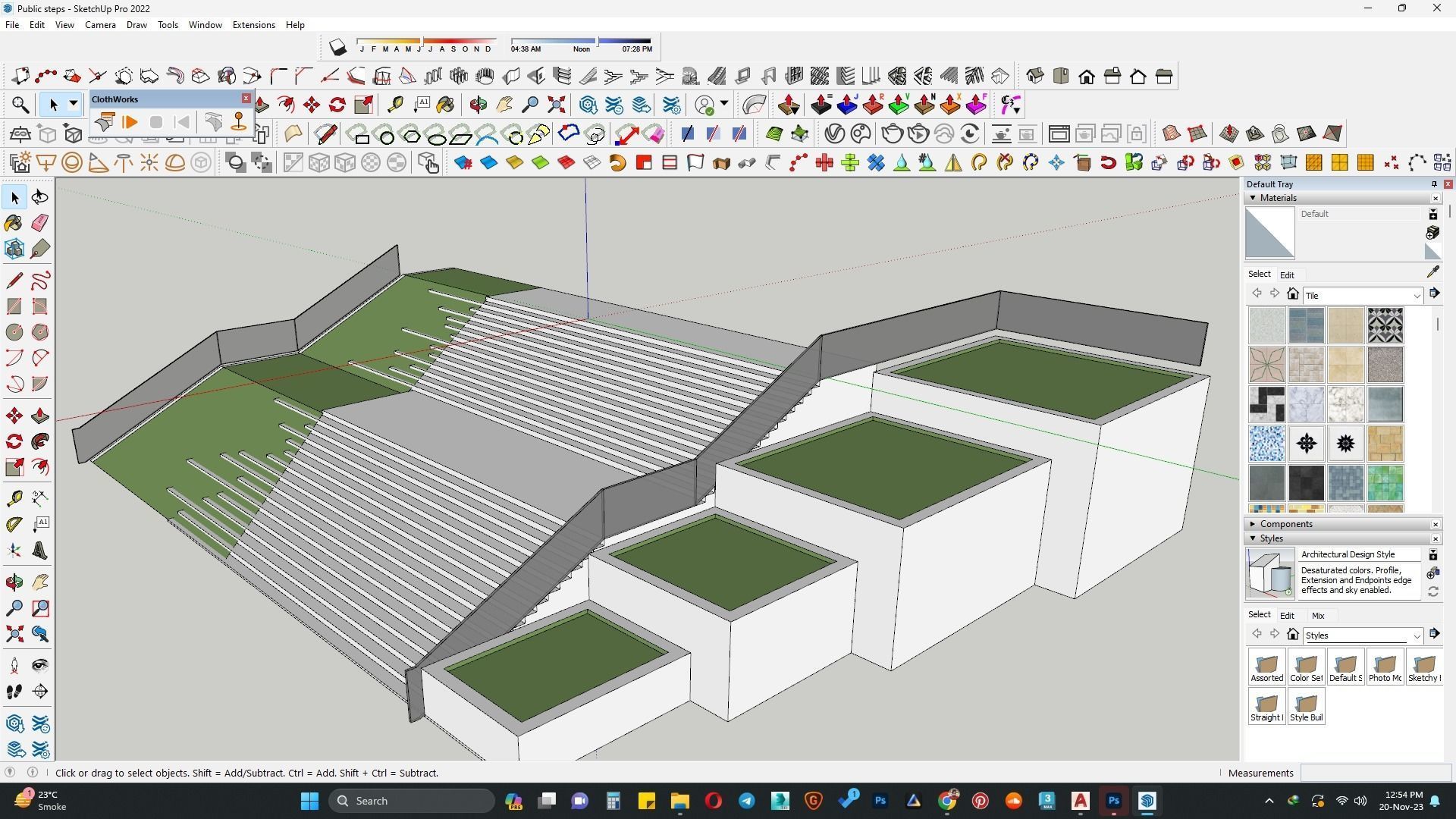Open the Windows Start menu
The height and width of the screenshot is (819, 1456).
click(x=309, y=801)
